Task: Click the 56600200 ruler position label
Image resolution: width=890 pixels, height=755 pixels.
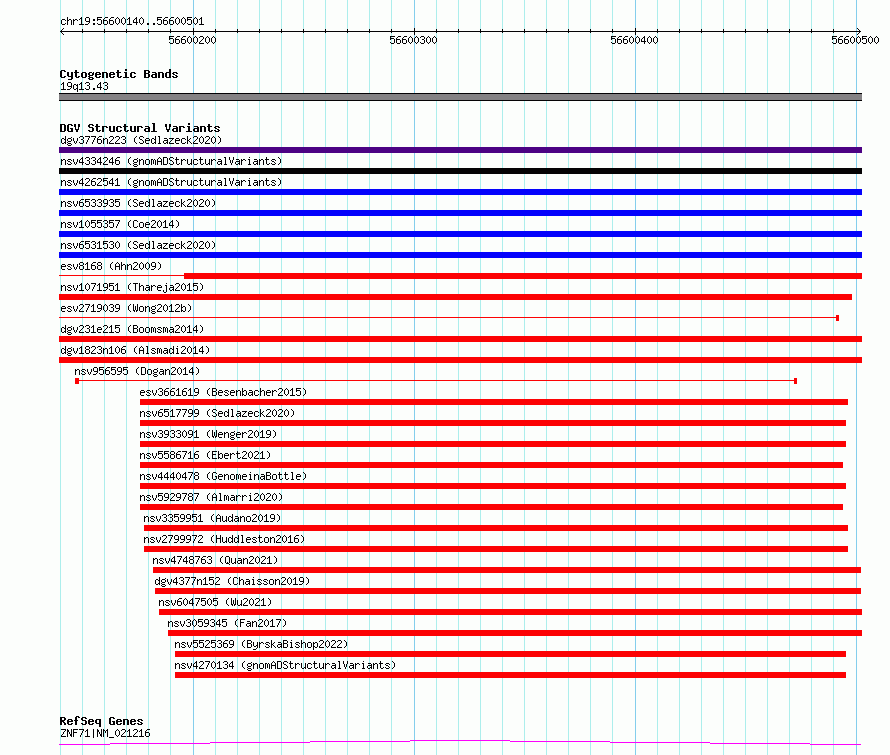Action: [192, 40]
